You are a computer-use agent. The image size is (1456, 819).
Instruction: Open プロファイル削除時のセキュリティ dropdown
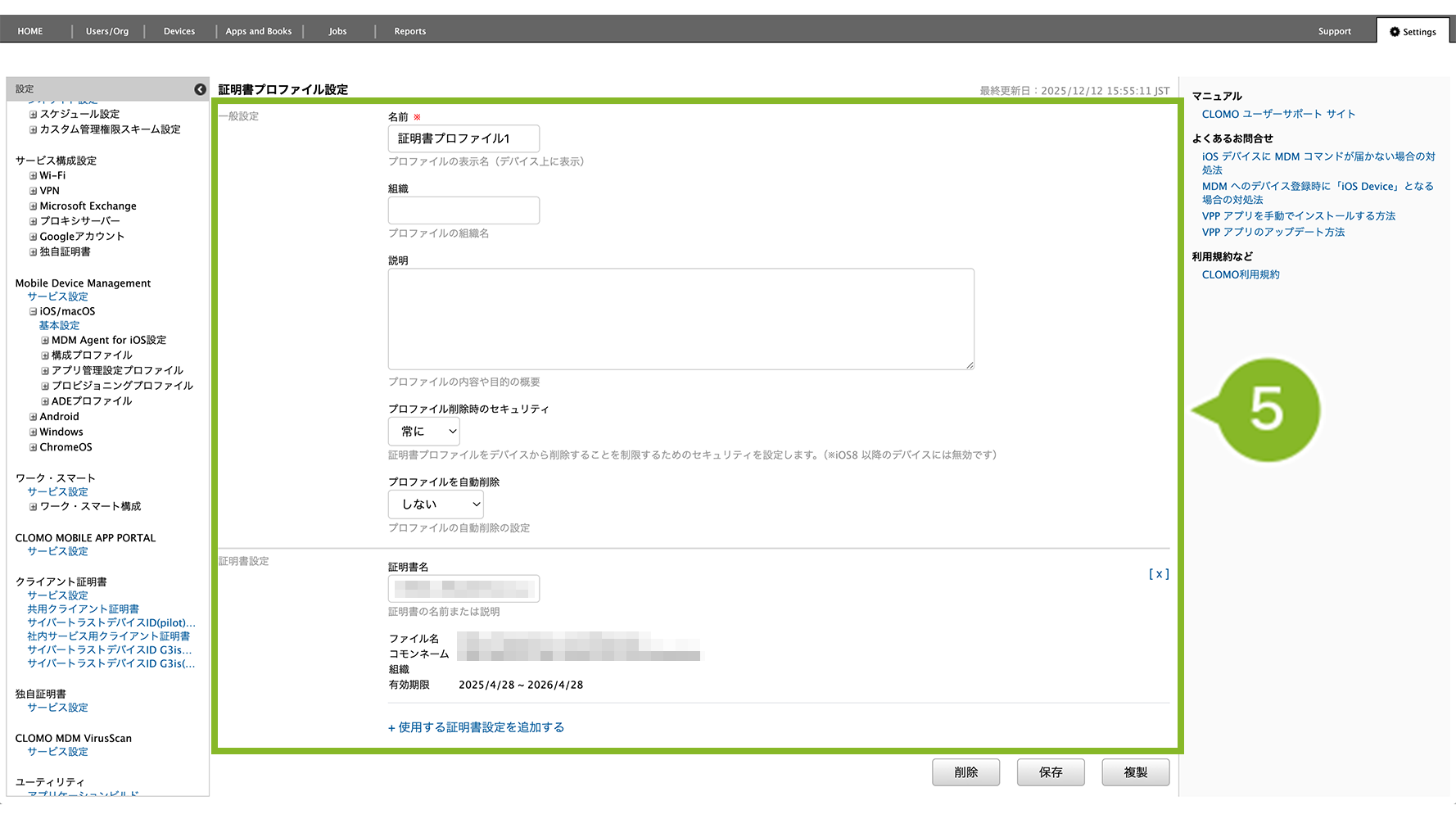(x=423, y=432)
